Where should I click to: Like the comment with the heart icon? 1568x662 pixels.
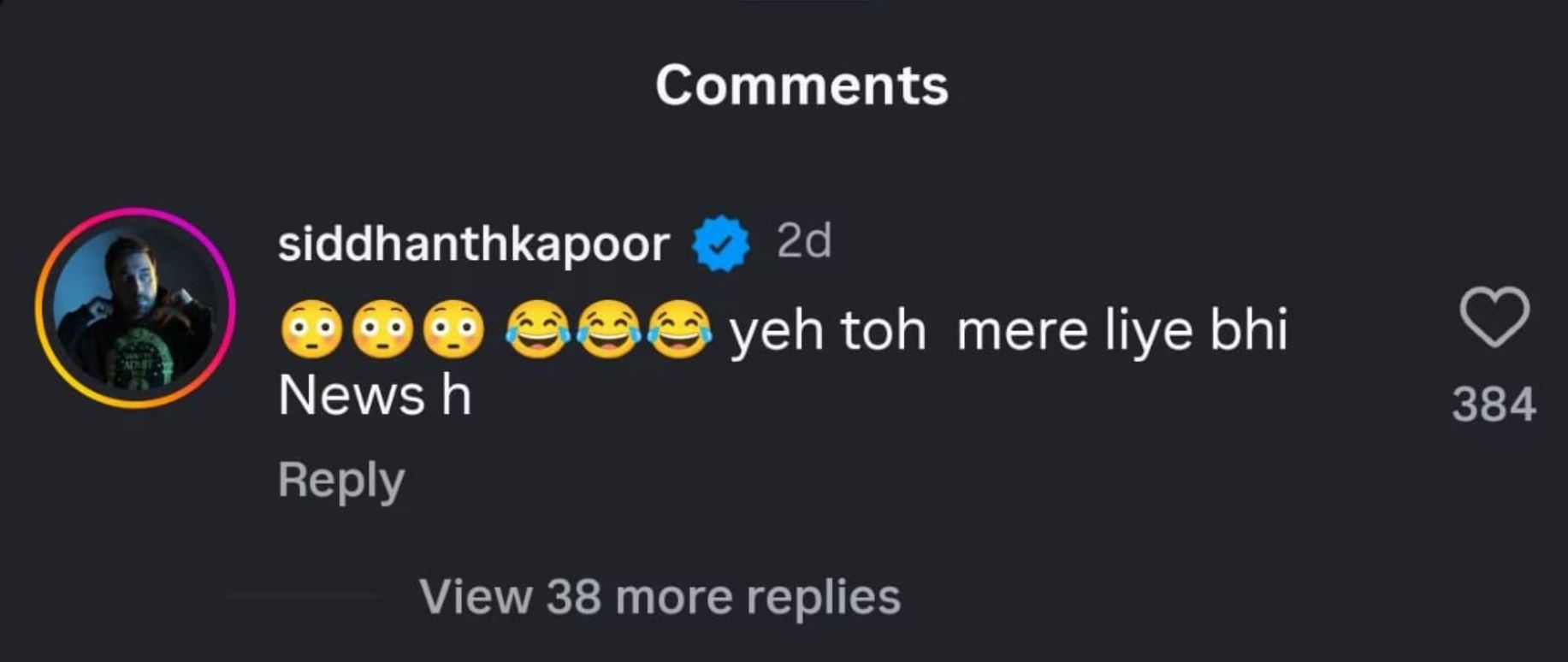point(1494,317)
